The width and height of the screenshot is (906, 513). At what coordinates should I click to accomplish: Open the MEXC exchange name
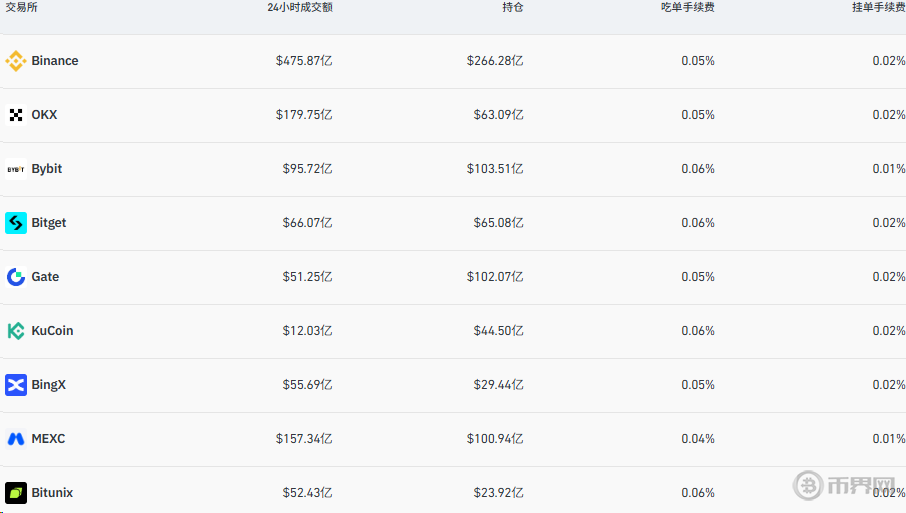pyautogui.click(x=49, y=438)
